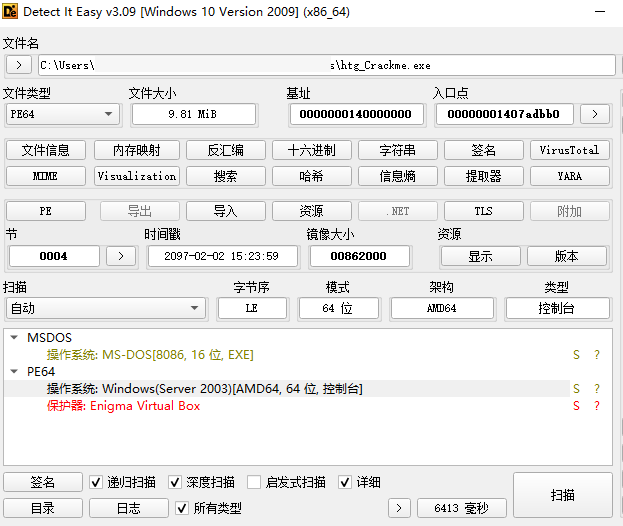
Task: Click the file path input field
Action: coord(327,65)
